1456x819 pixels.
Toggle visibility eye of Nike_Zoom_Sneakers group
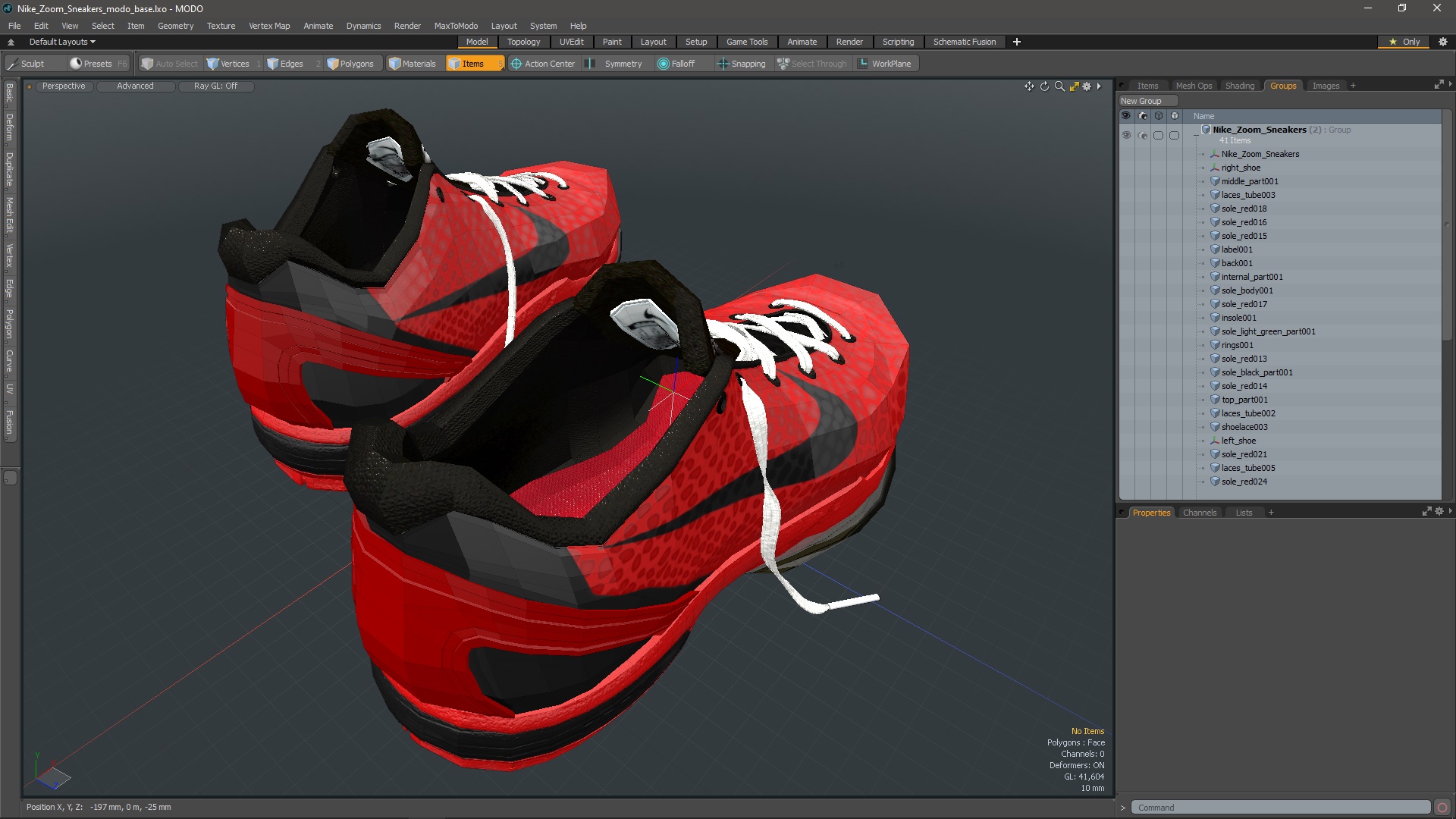coord(1126,135)
